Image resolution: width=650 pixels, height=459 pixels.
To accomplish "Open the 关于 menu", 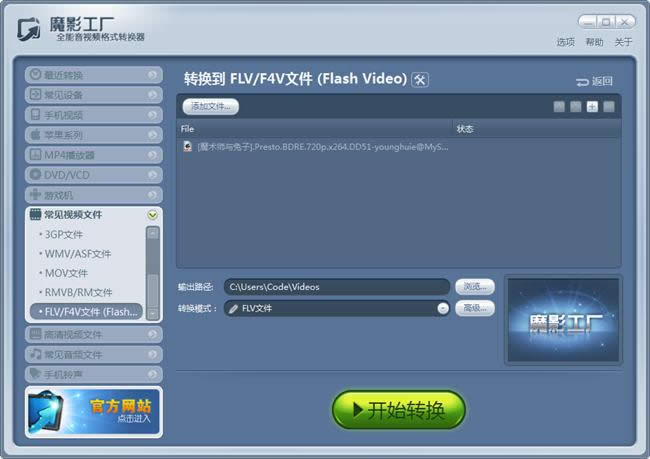I will coord(623,42).
